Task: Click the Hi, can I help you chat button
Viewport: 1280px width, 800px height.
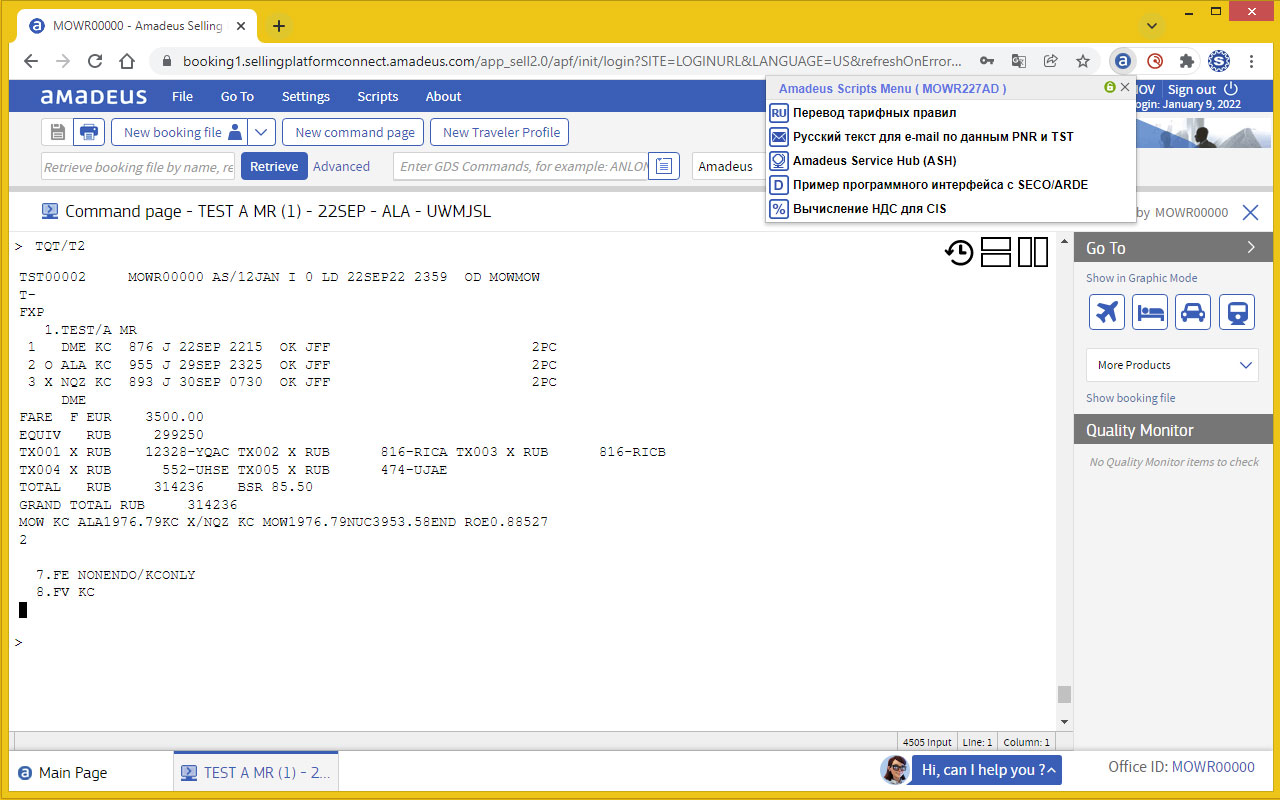Action: (985, 769)
